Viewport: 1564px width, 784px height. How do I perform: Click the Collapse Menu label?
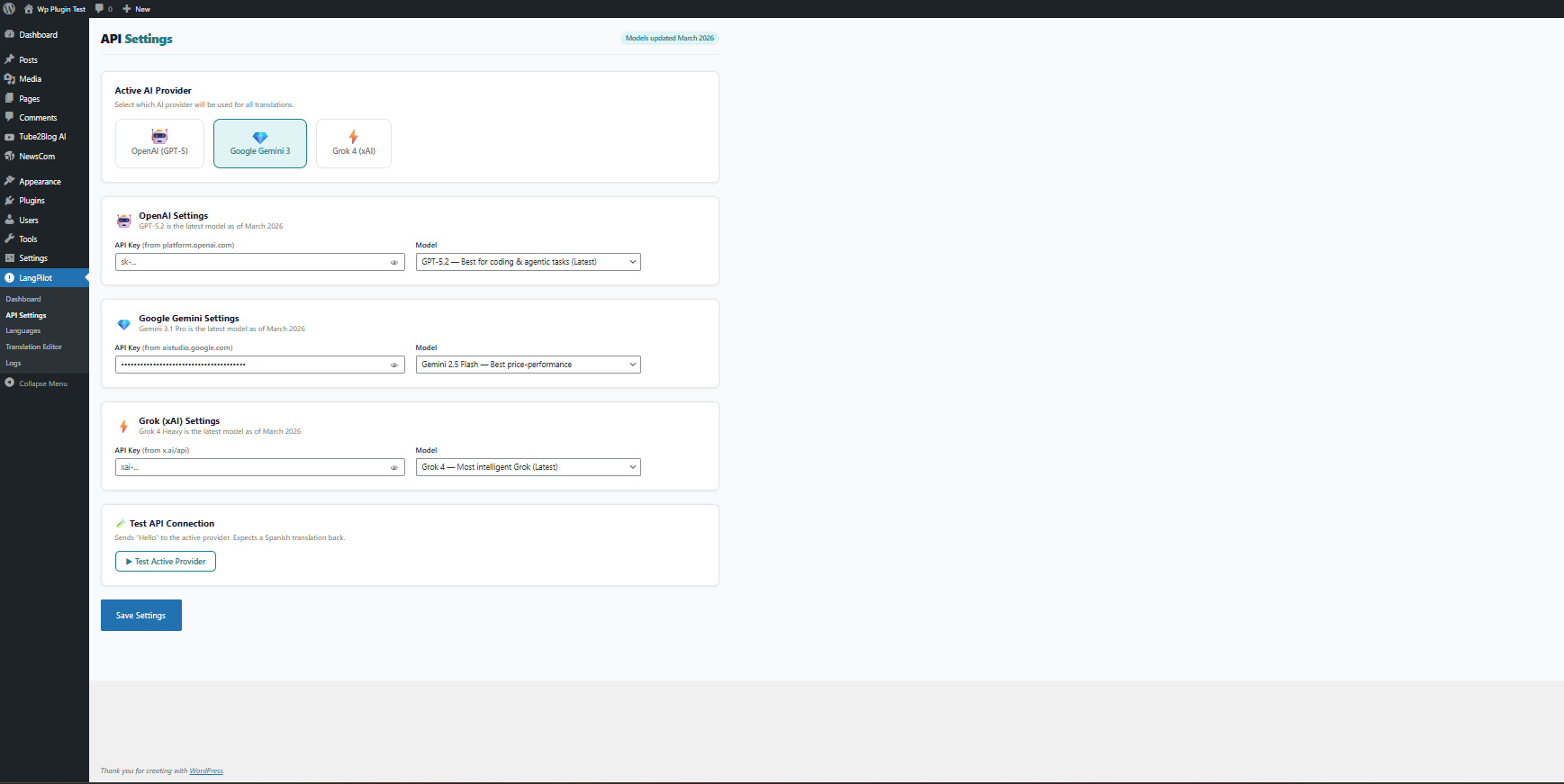(43, 383)
